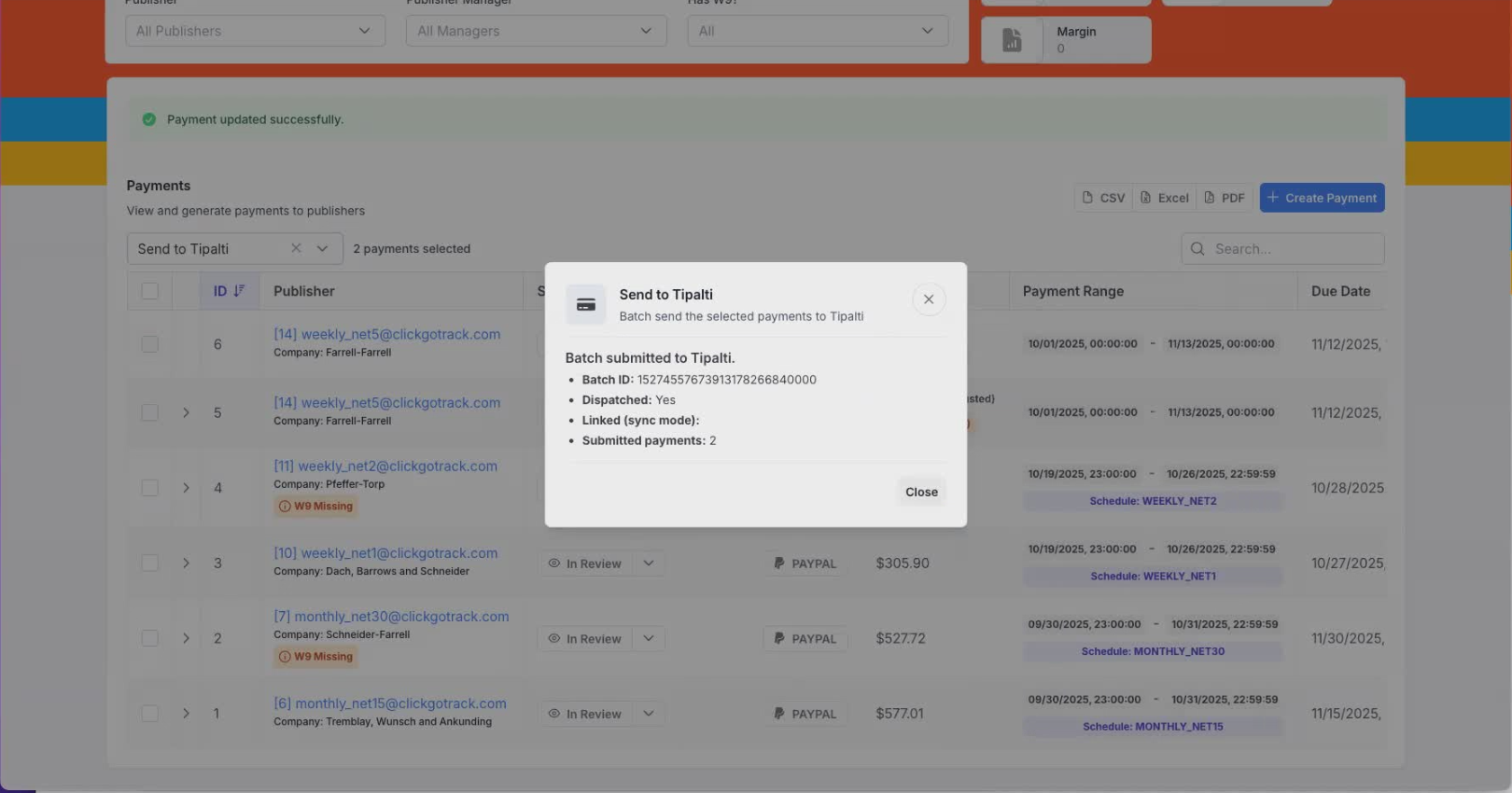The width and height of the screenshot is (1512, 793).
Task: Click the Close button in the dialog
Action: pos(920,492)
